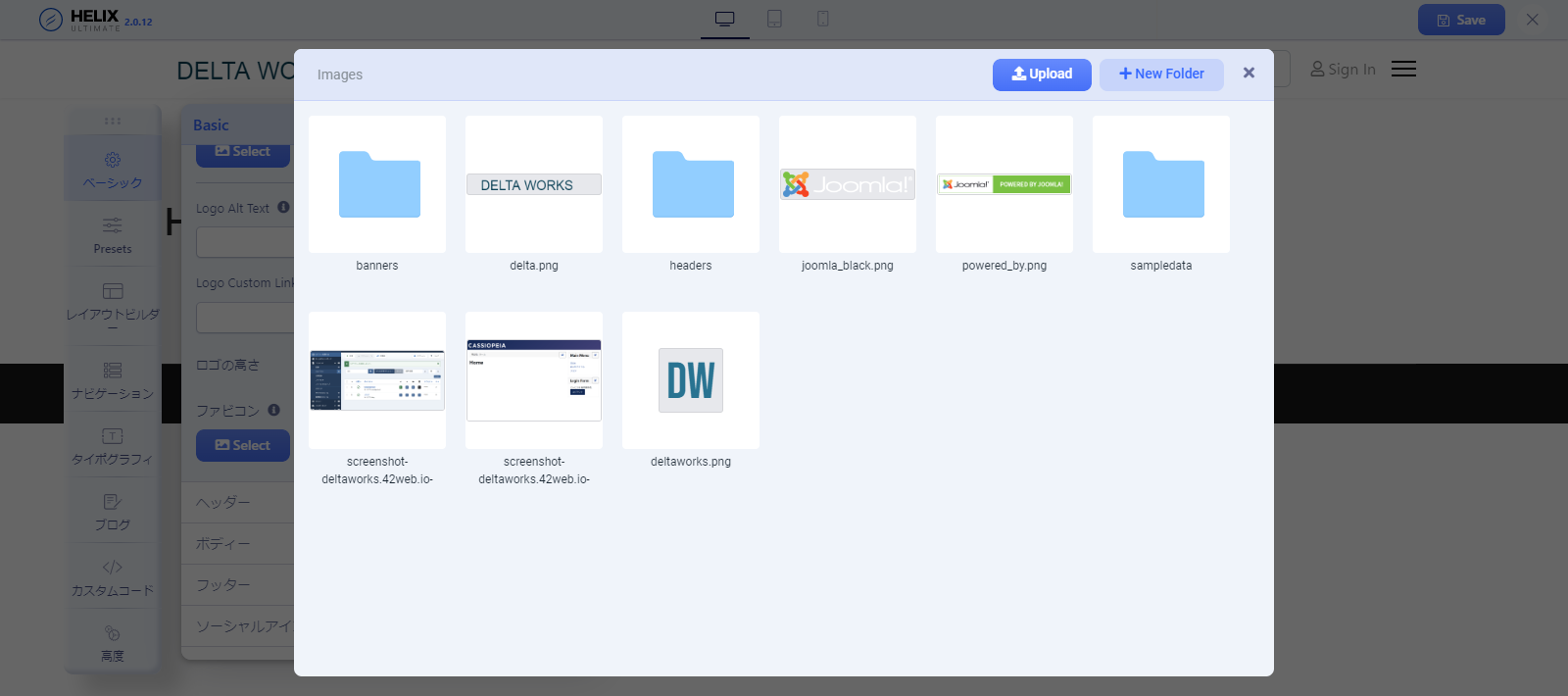This screenshot has height=696, width=1568.
Task: Choose the powered_by.png image
Action: click(1004, 184)
